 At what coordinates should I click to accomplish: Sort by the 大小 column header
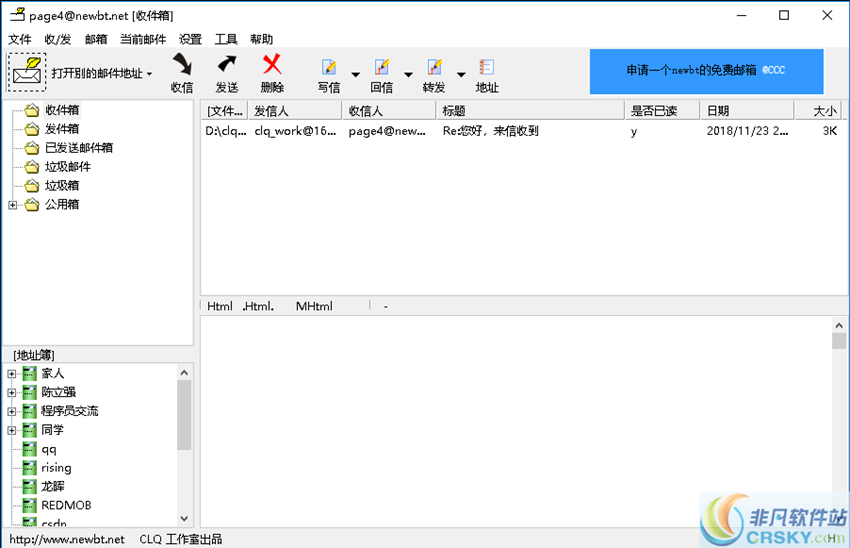(819, 111)
